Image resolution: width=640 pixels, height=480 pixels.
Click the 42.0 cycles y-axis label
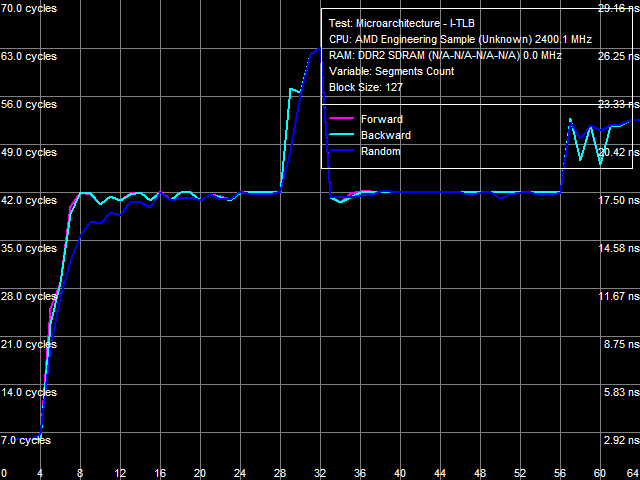click(x=29, y=200)
